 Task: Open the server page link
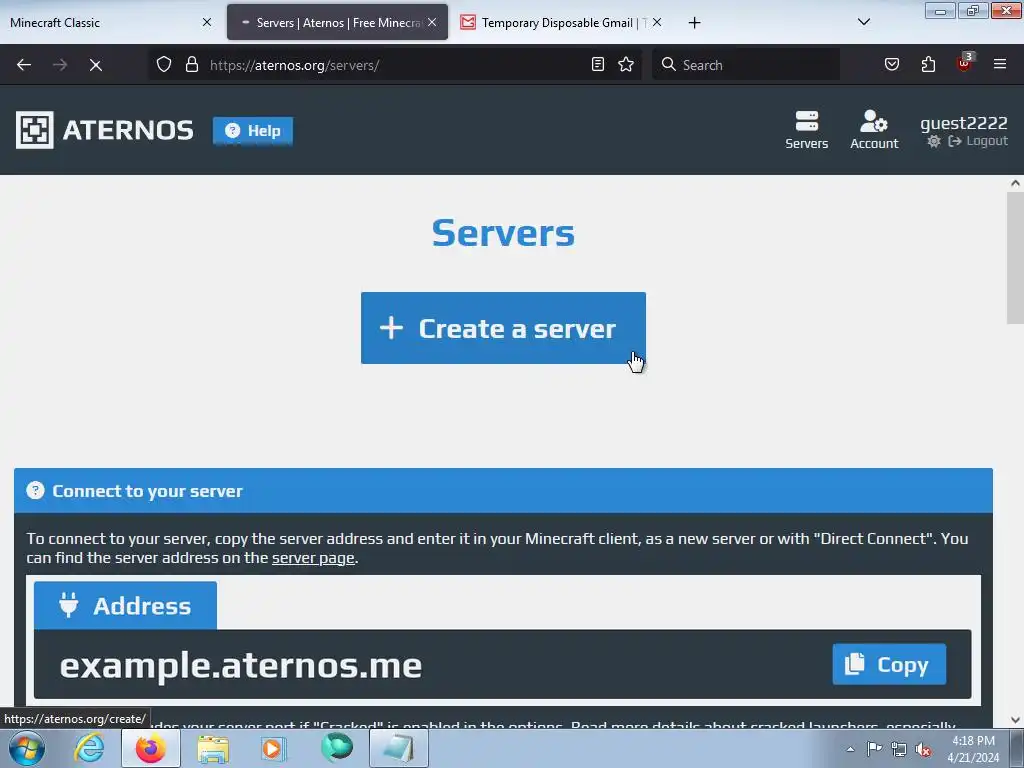click(313, 558)
